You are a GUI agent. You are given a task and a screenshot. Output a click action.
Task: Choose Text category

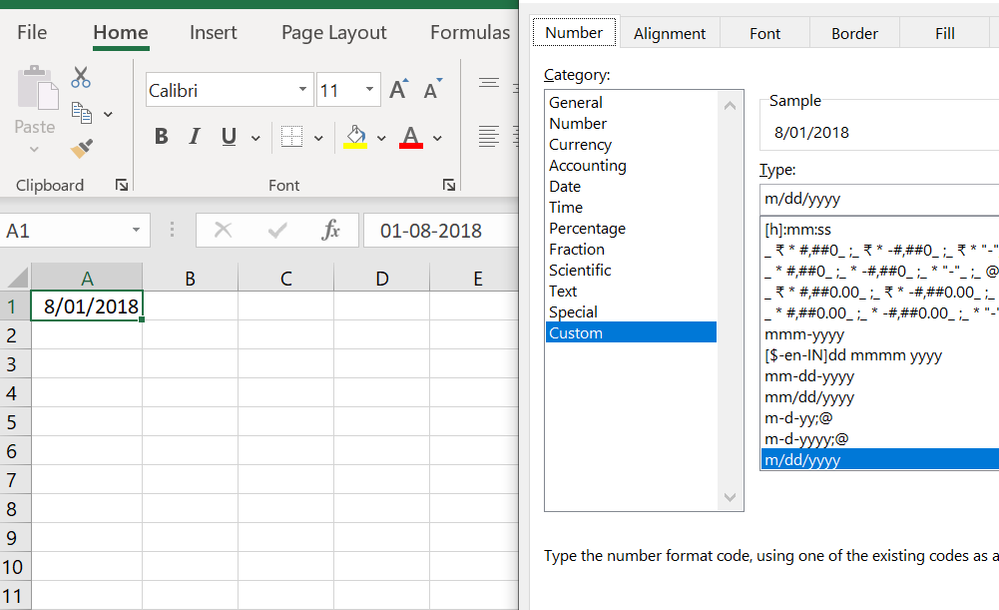[631, 291]
